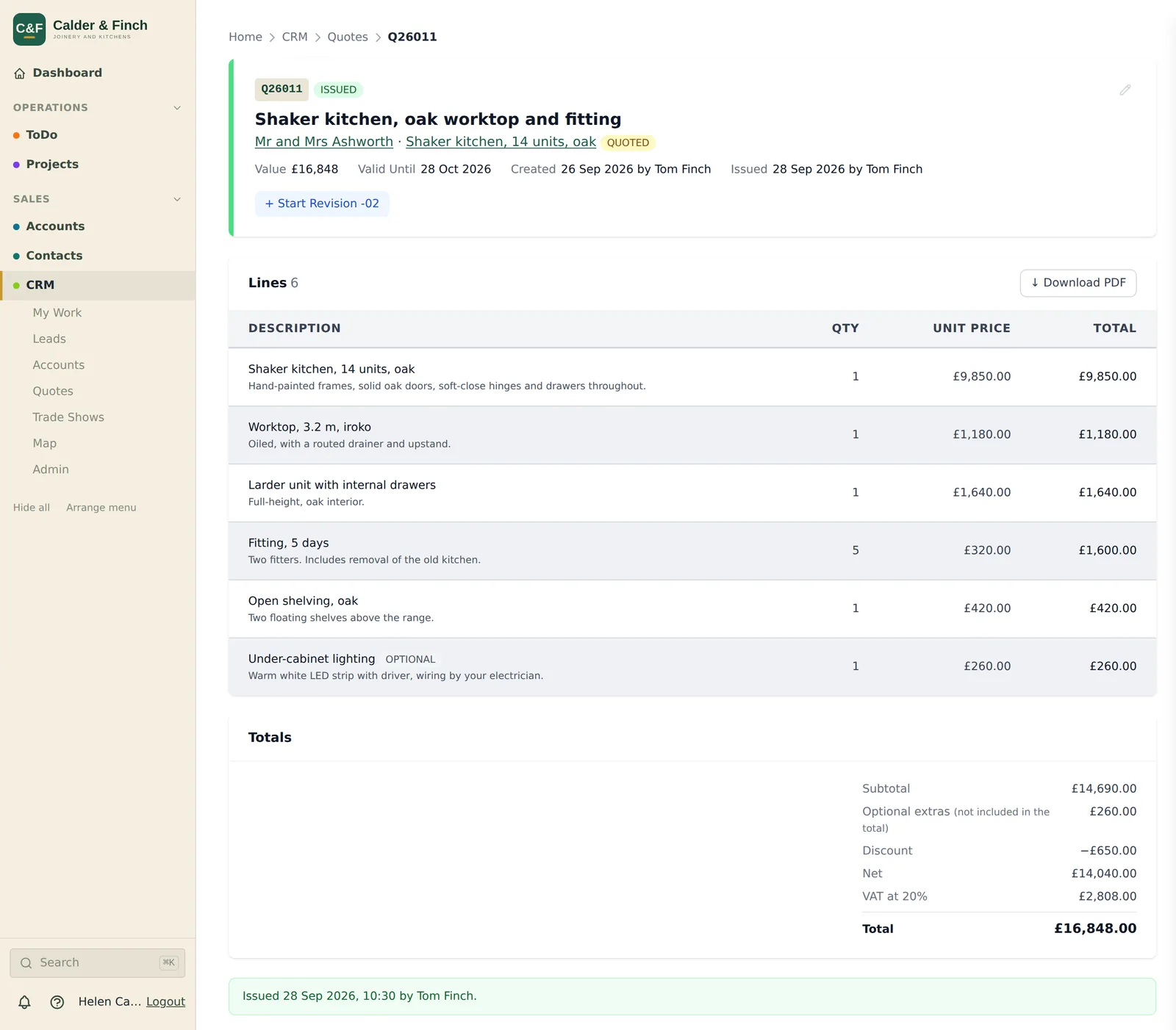Click the £16,848.00 total amount

(1095, 929)
